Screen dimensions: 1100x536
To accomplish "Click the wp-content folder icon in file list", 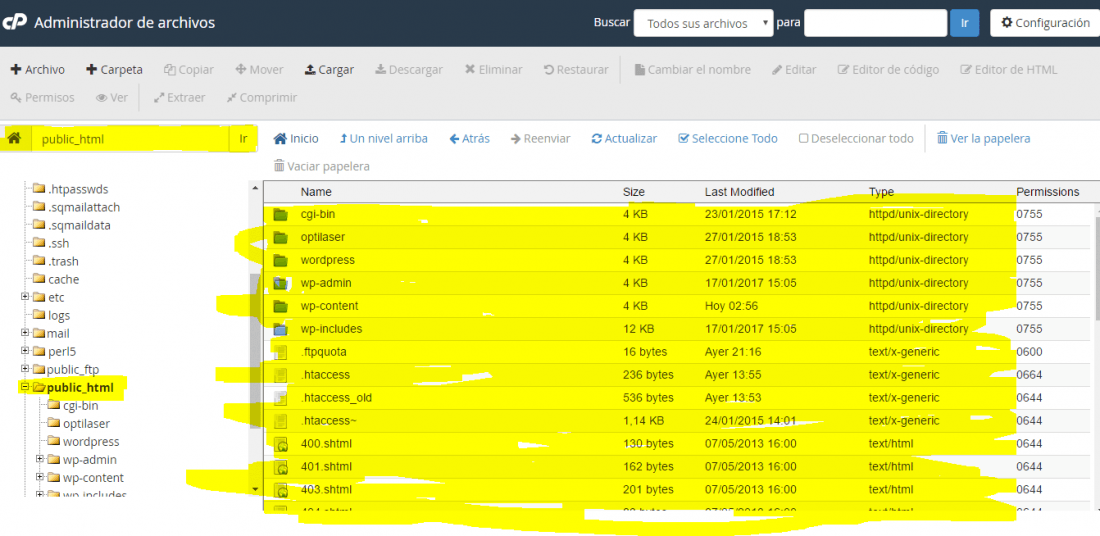I will [281, 307].
